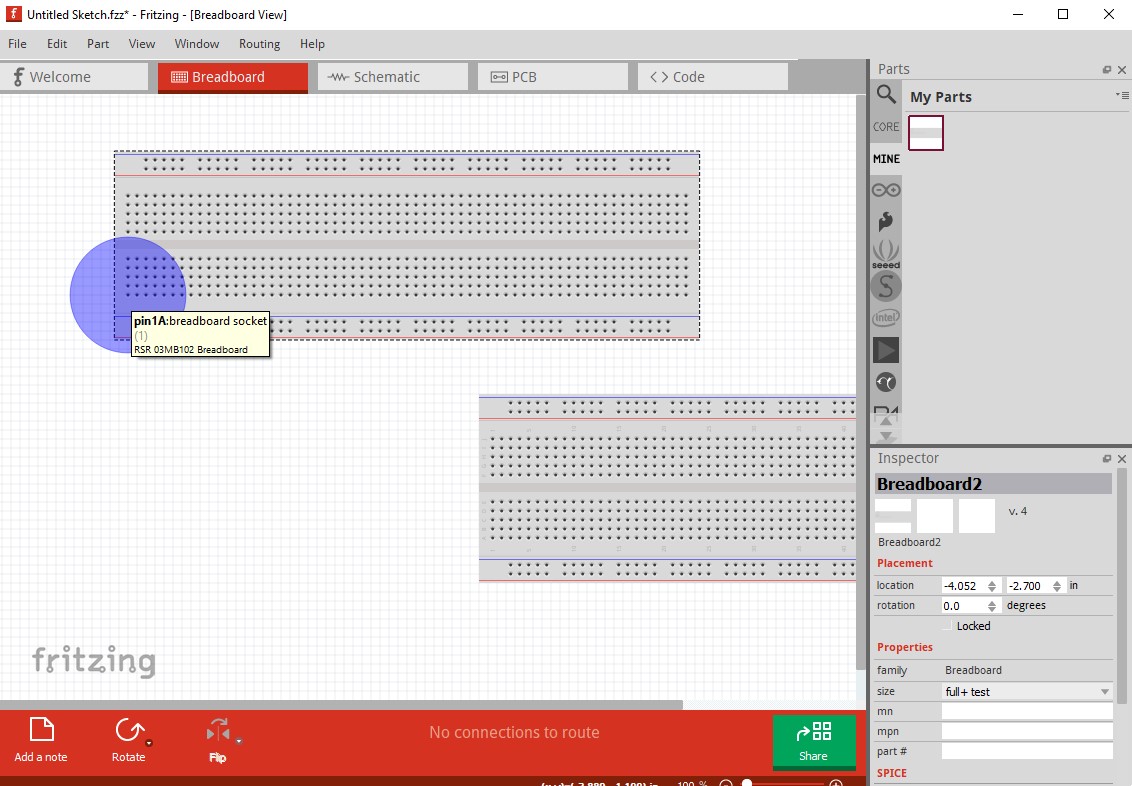Select the Seeed Studio parts bin
Viewport: 1132px width, 786px height.
(x=885, y=253)
